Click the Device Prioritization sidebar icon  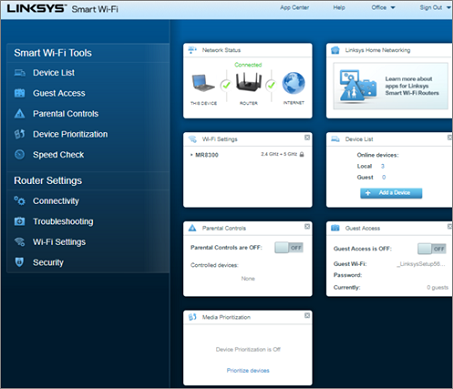click(x=20, y=134)
